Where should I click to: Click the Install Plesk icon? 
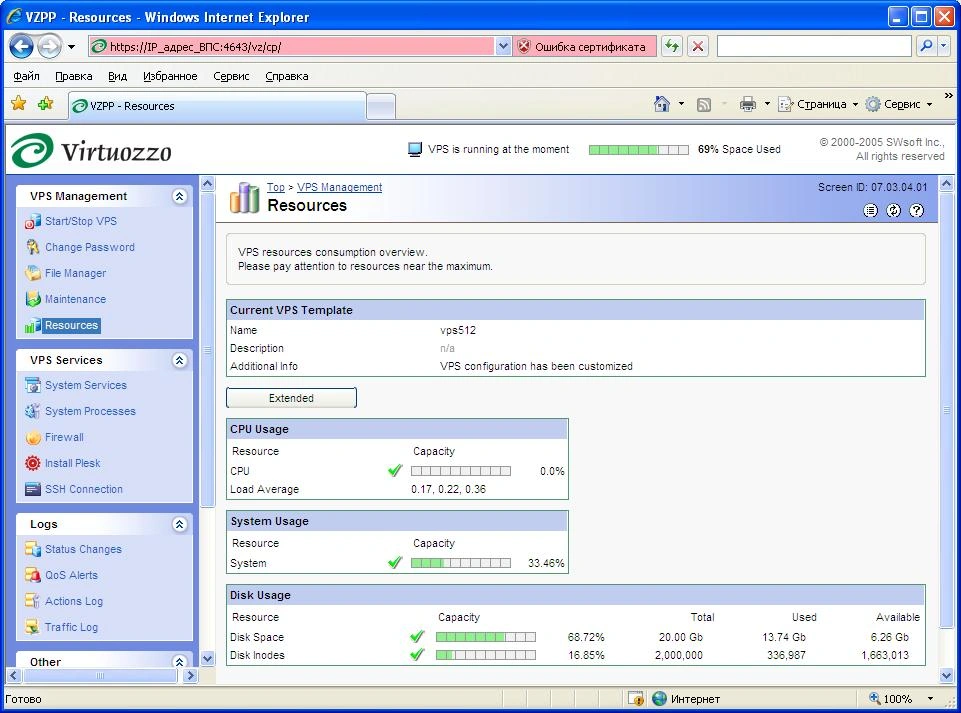coord(32,463)
